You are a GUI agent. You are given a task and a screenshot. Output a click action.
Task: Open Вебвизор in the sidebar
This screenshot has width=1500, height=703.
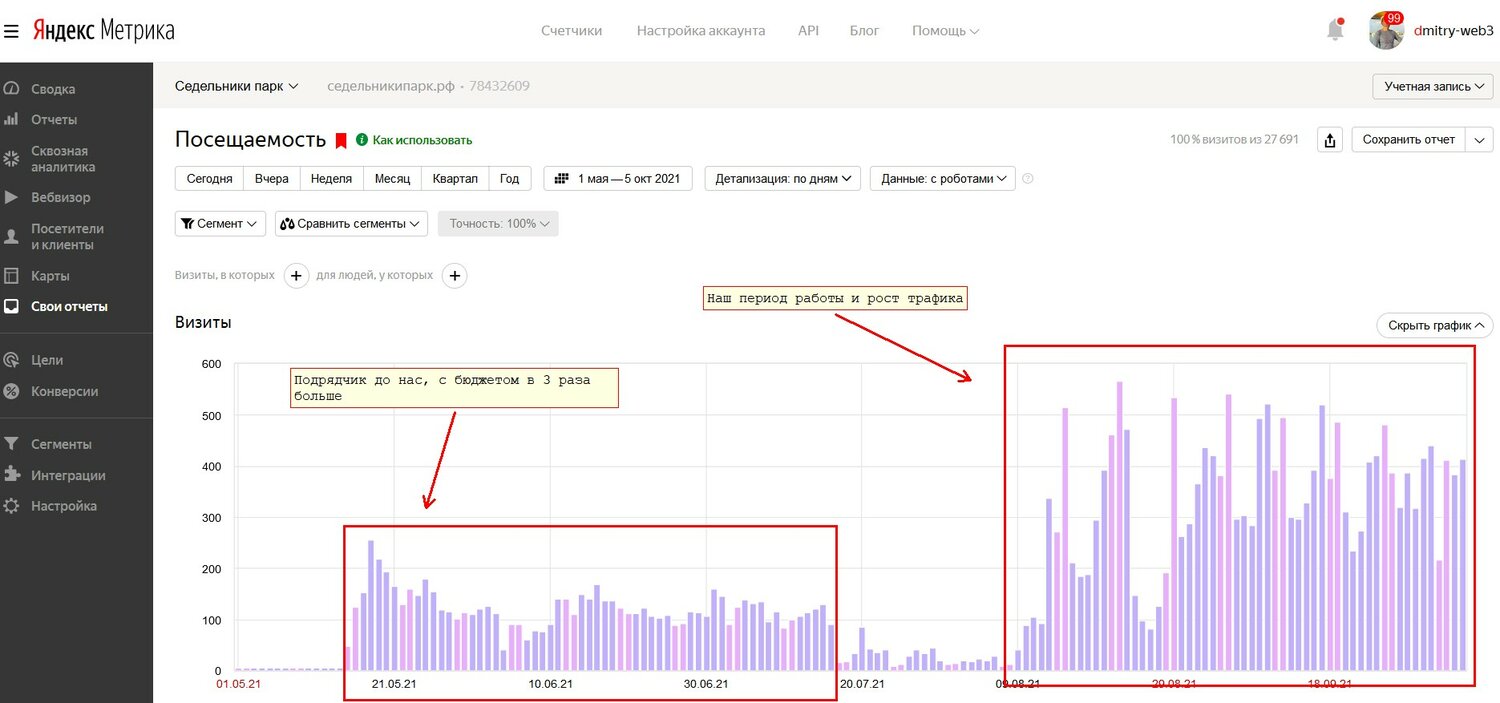tap(60, 197)
